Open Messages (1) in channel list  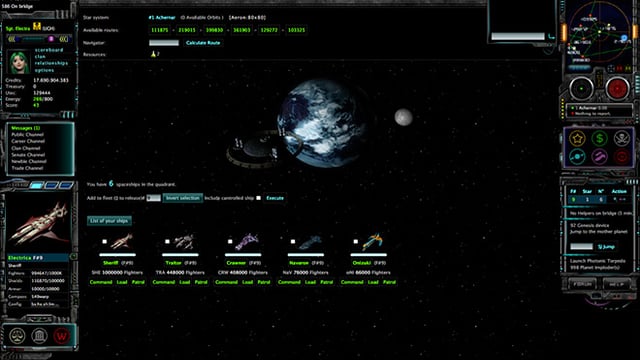pyautogui.click(x=26, y=128)
